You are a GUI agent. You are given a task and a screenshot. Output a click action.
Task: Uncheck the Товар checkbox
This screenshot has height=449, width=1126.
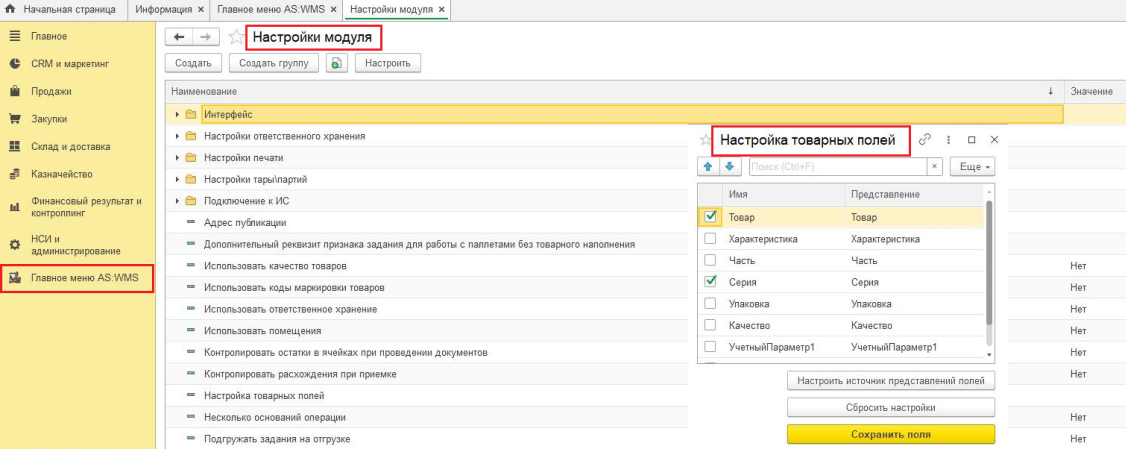(x=710, y=216)
